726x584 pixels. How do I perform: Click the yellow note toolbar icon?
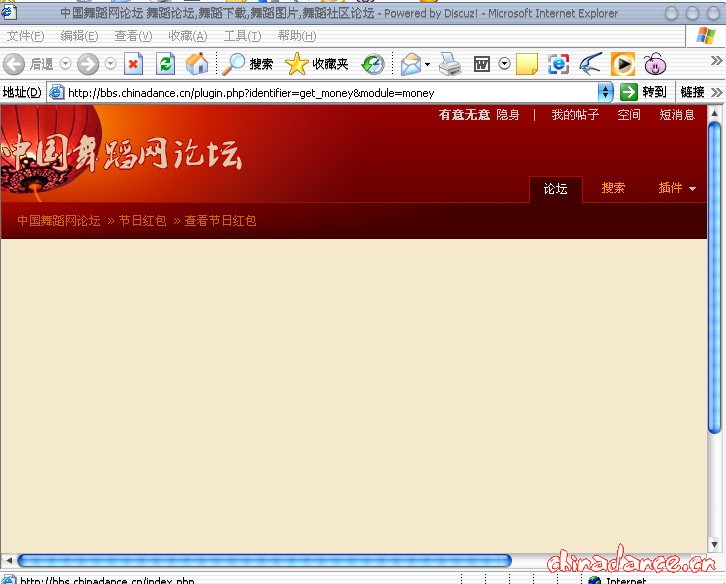527,64
